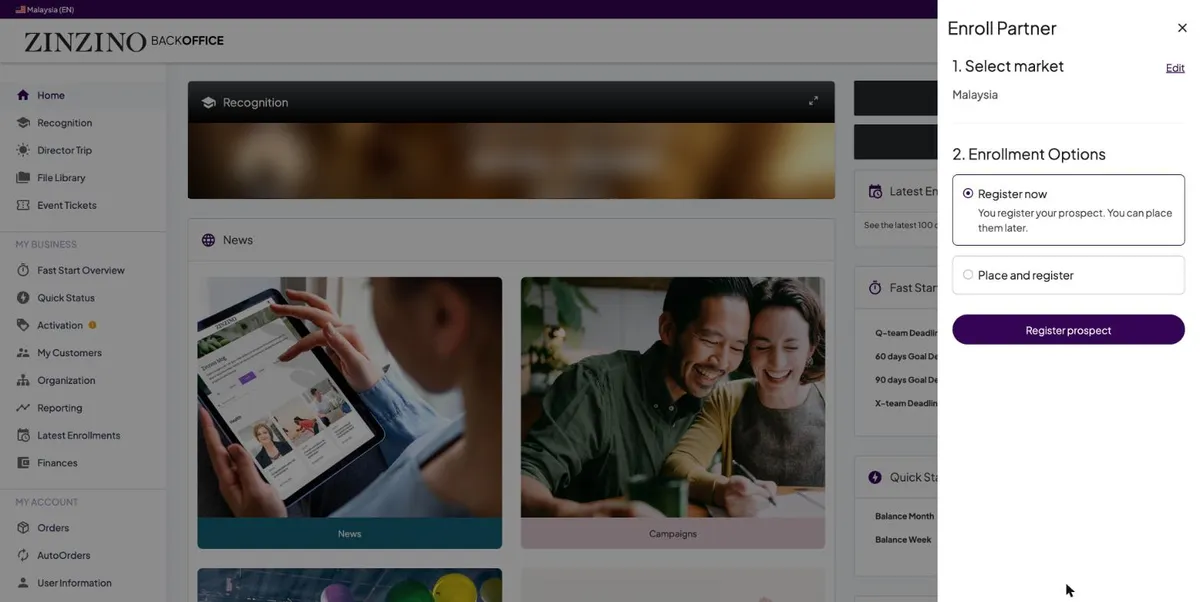Click the File Library icon
Screen dimensions: 1200x602
click(23, 178)
